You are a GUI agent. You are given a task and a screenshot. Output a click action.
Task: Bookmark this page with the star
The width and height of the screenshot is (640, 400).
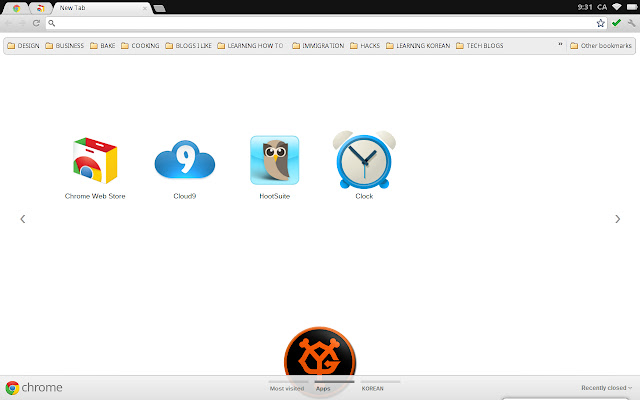pyautogui.click(x=600, y=23)
